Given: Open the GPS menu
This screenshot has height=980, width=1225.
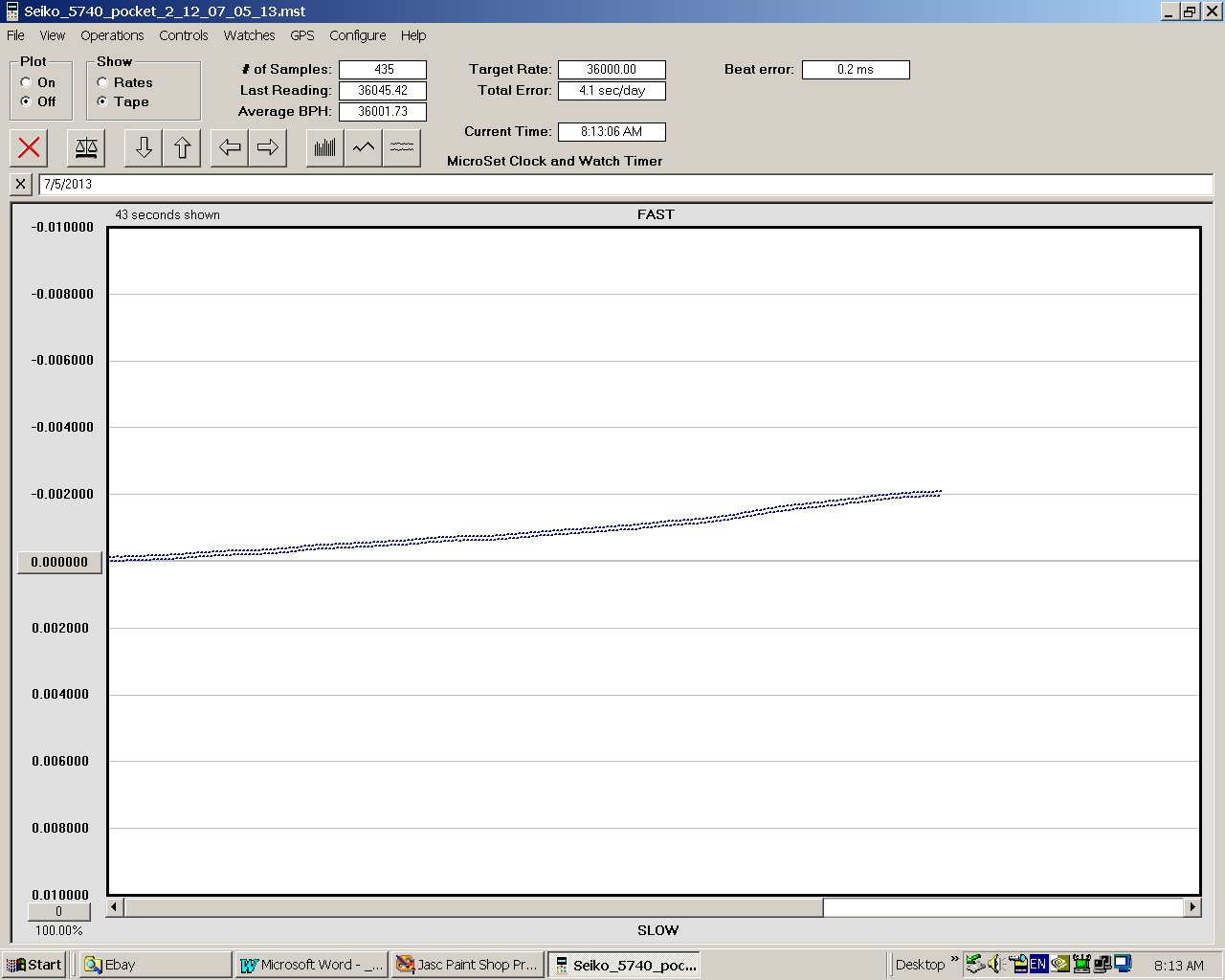Looking at the screenshot, I should [301, 35].
